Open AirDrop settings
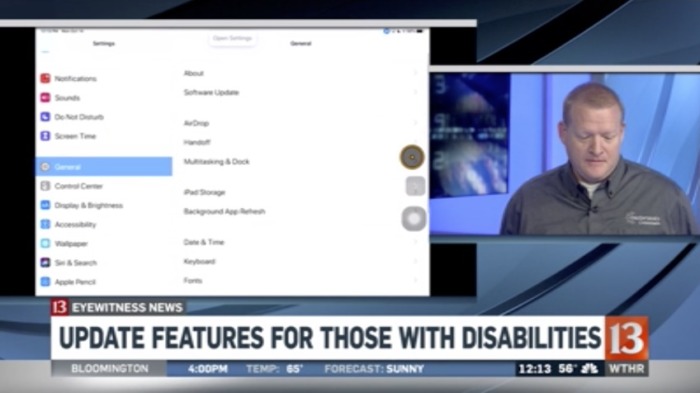The width and height of the screenshot is (700, 393). [x=301, y=123]
